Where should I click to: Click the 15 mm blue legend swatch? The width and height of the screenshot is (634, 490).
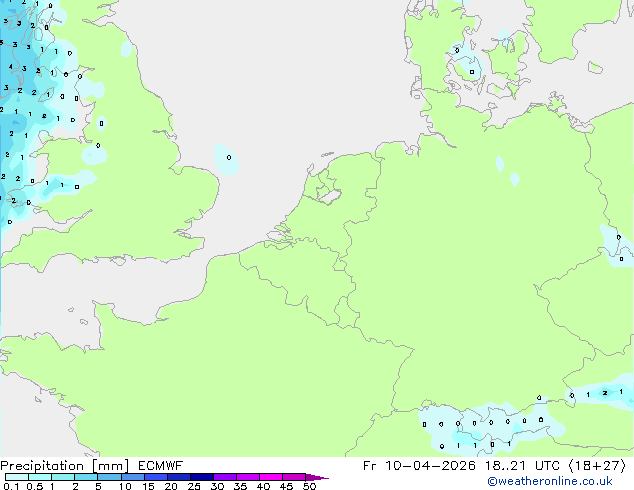(x=156, y=477)
